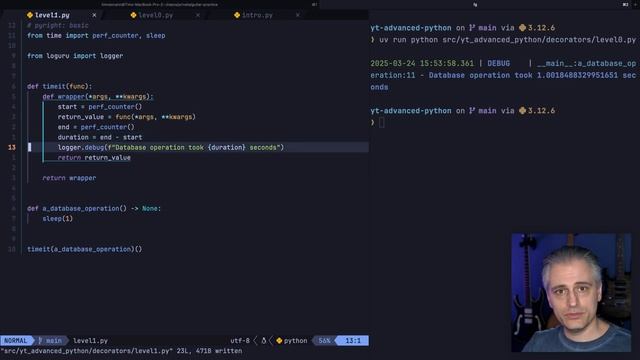The image size is (640, 360).
Task: Open the level0.py tab
Action: (156, 15)
